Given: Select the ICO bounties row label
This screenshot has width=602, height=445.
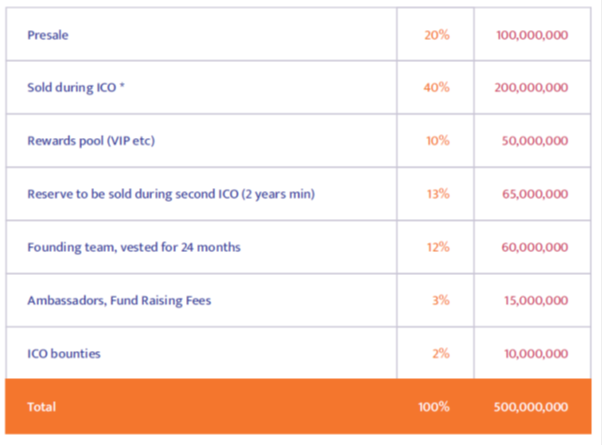Looking at the screenshot, I should [64, 353].
